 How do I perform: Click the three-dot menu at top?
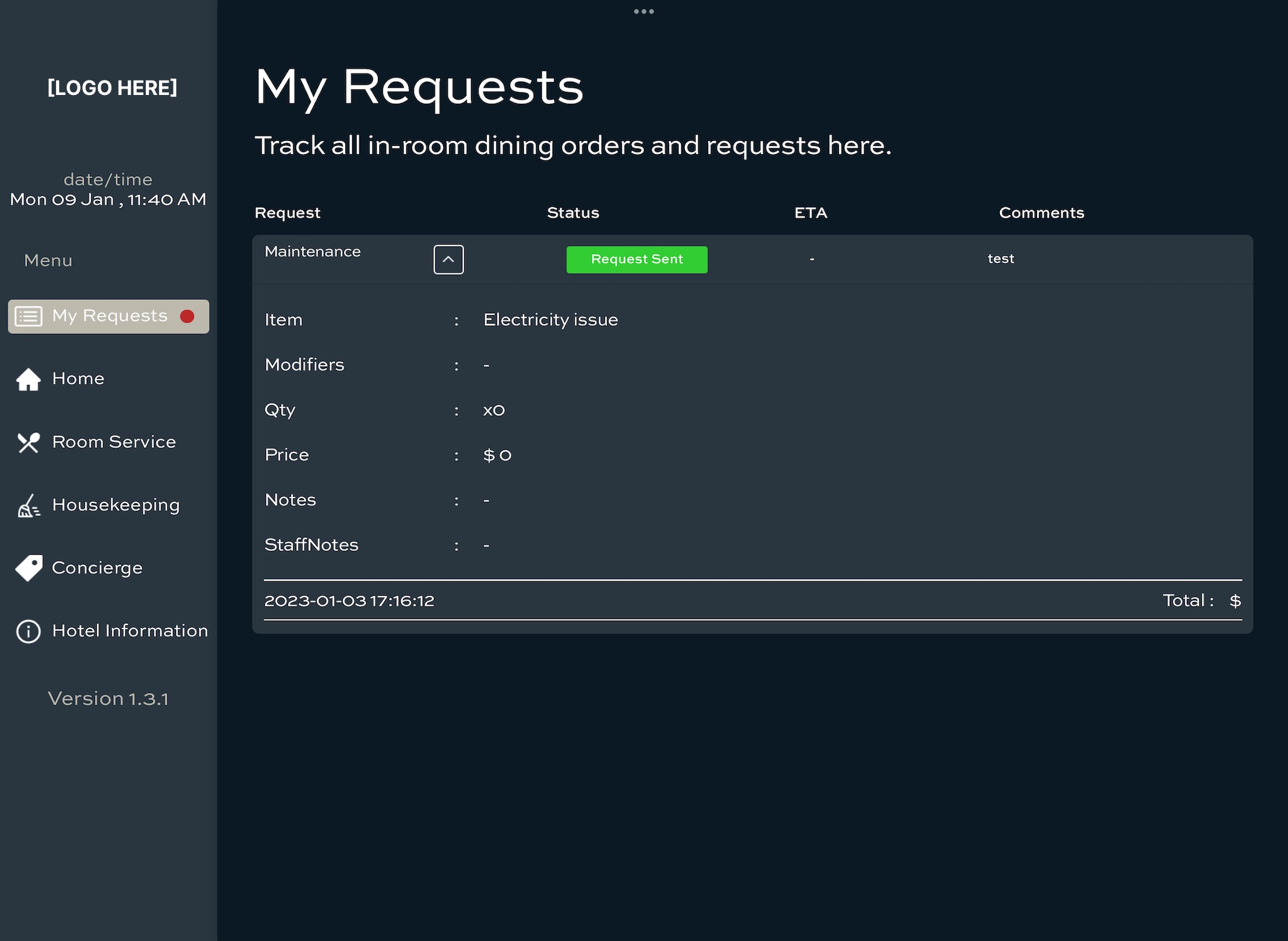[643, 11]
